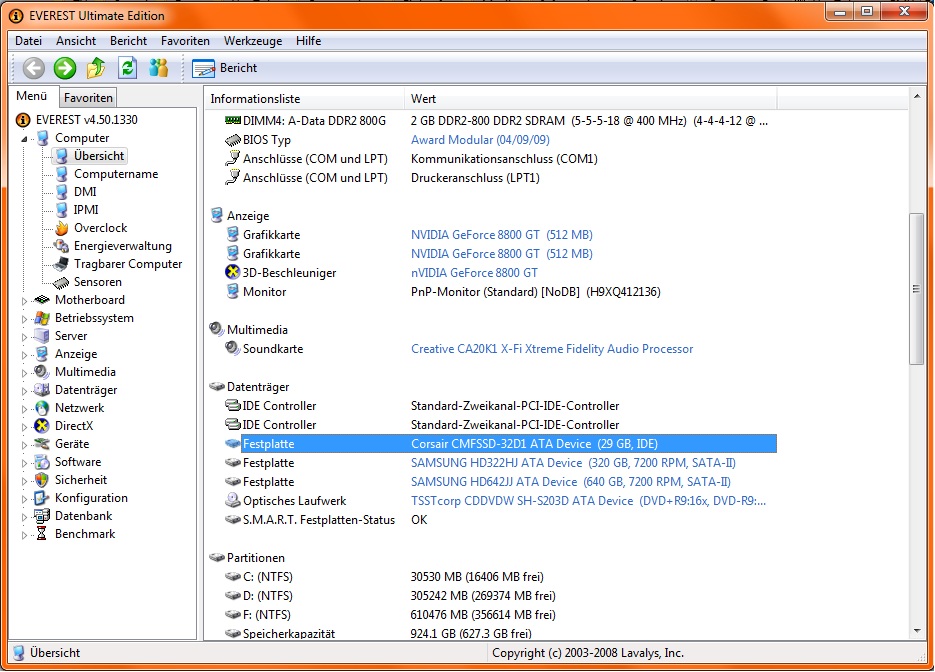The image size is (935, 672).
Task: Open the Bericht menu in menu bar
Action: (x=128, y=41)
